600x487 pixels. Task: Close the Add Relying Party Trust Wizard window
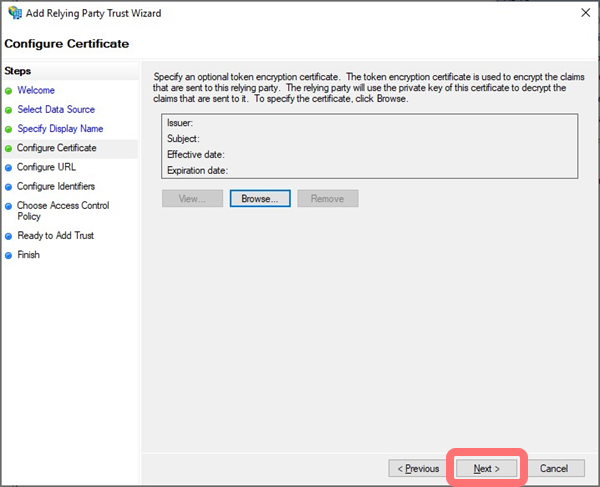click(x=583, y=13)
